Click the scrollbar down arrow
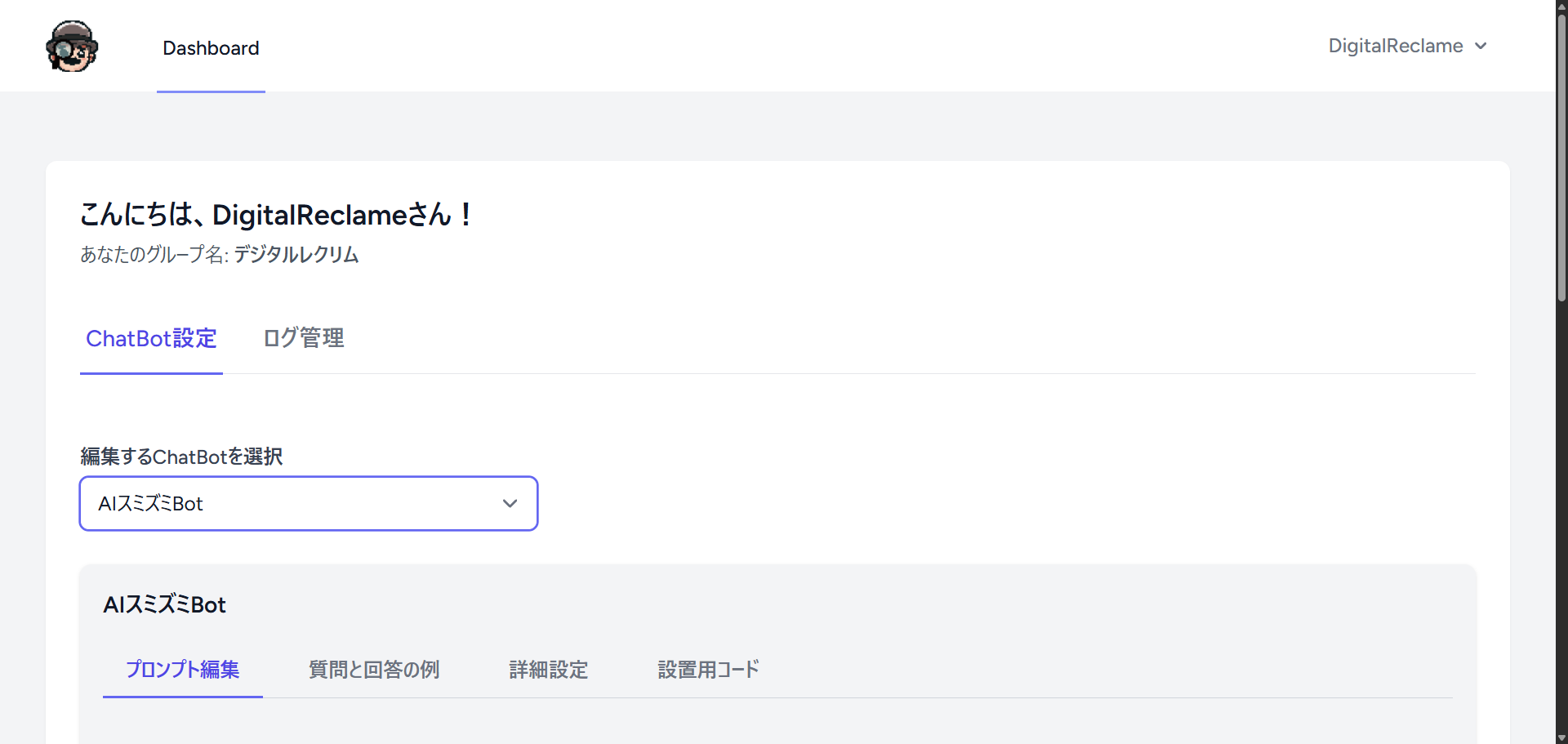Viewport: 1568px width, 744px height. point(1561,737)
